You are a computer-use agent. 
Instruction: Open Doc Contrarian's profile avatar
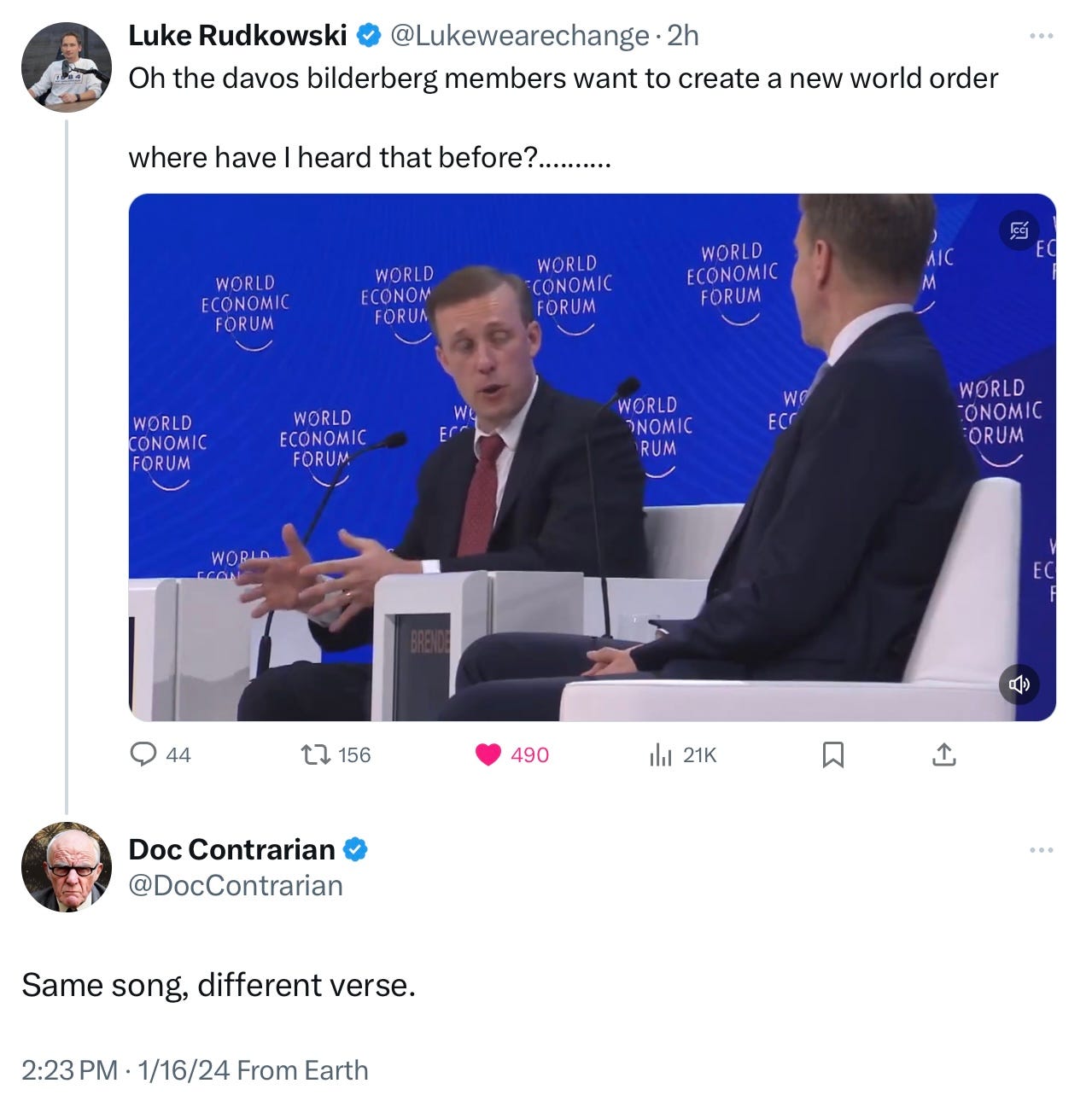tap(67, 867)
